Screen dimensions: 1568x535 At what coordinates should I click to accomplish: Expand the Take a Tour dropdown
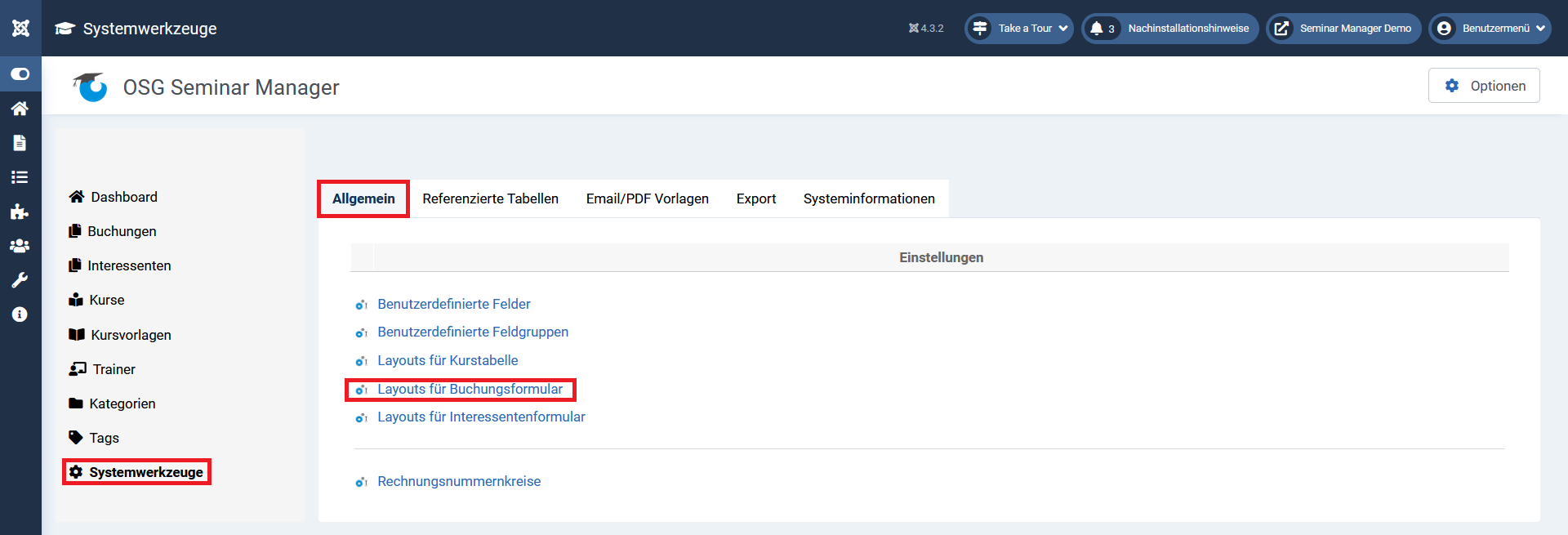(x=1019, y=29)
